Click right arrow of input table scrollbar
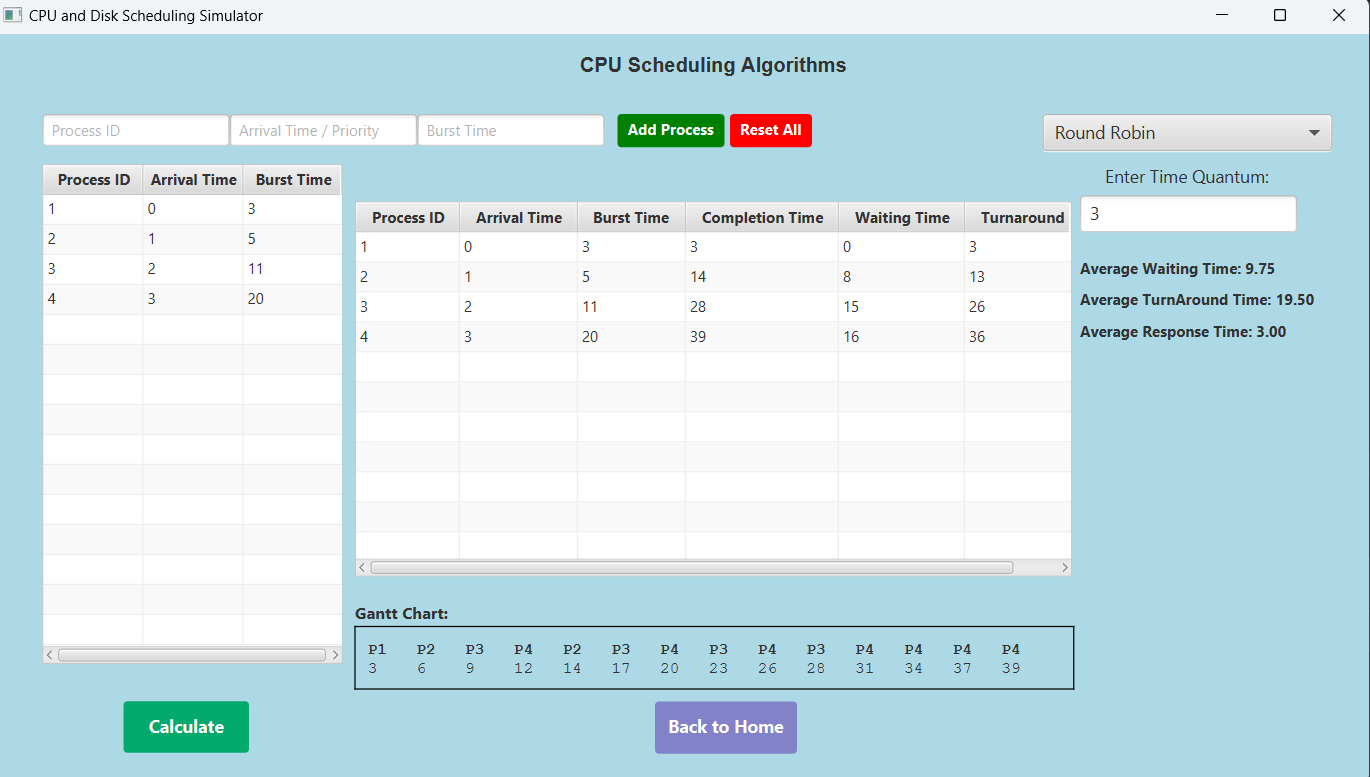The image size is (1370, 777). click(335, 655)
